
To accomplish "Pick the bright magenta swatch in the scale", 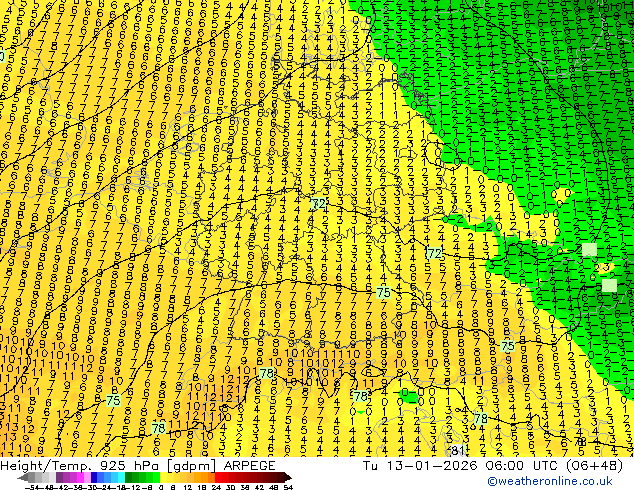I will [80, 478].
